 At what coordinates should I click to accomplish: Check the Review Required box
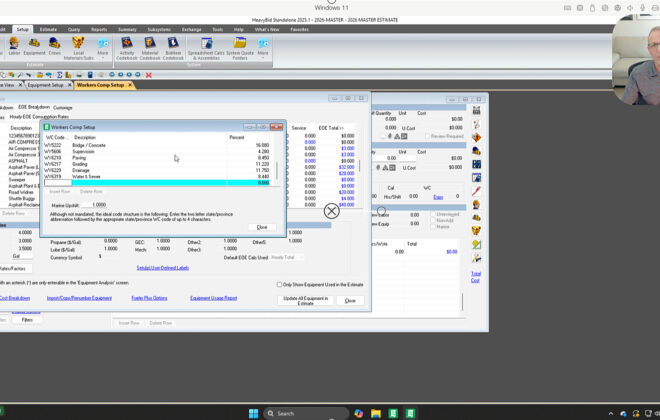click(428, 136)
